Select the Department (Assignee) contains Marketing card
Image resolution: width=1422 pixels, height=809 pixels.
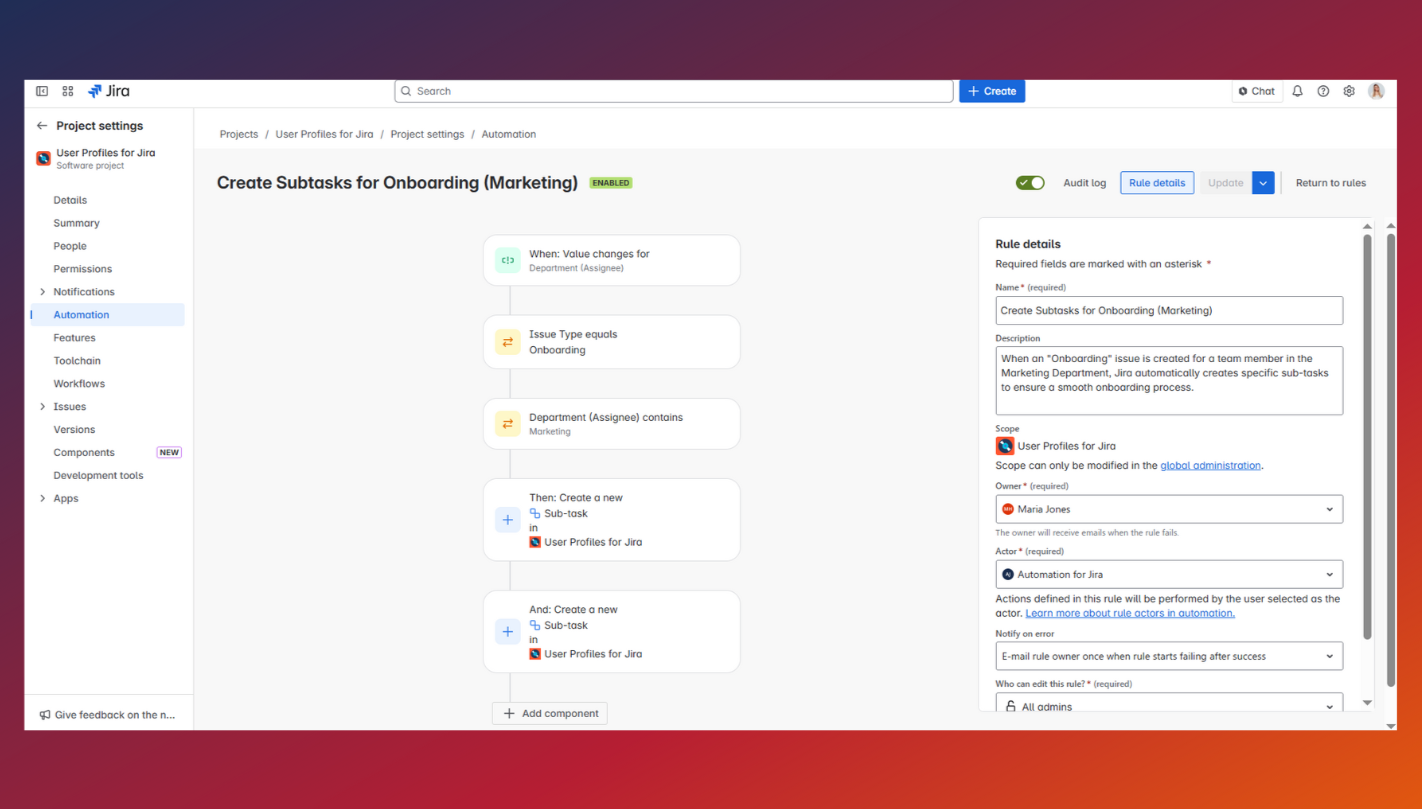(612, 424)
